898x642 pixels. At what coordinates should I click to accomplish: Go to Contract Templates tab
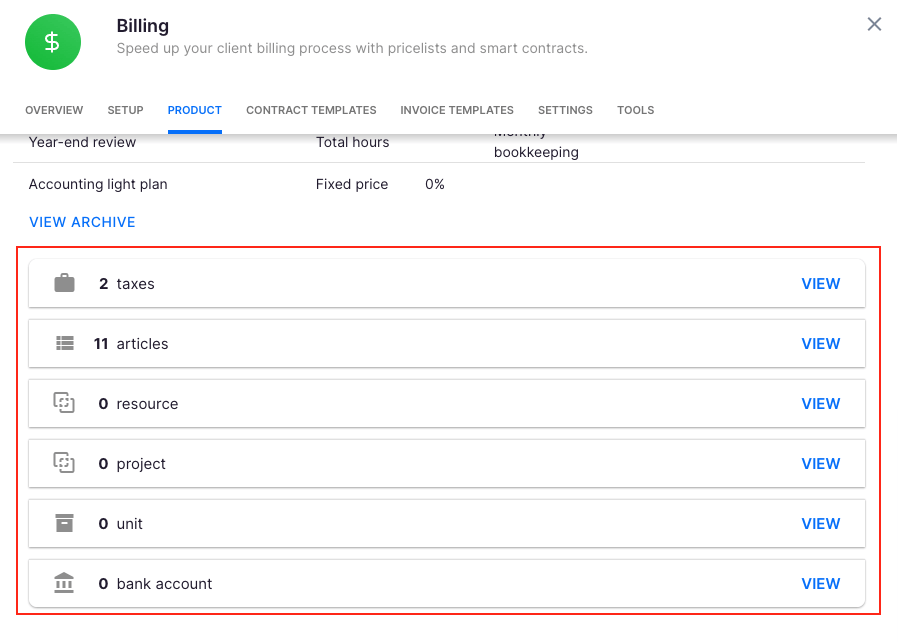click(311, 110)
